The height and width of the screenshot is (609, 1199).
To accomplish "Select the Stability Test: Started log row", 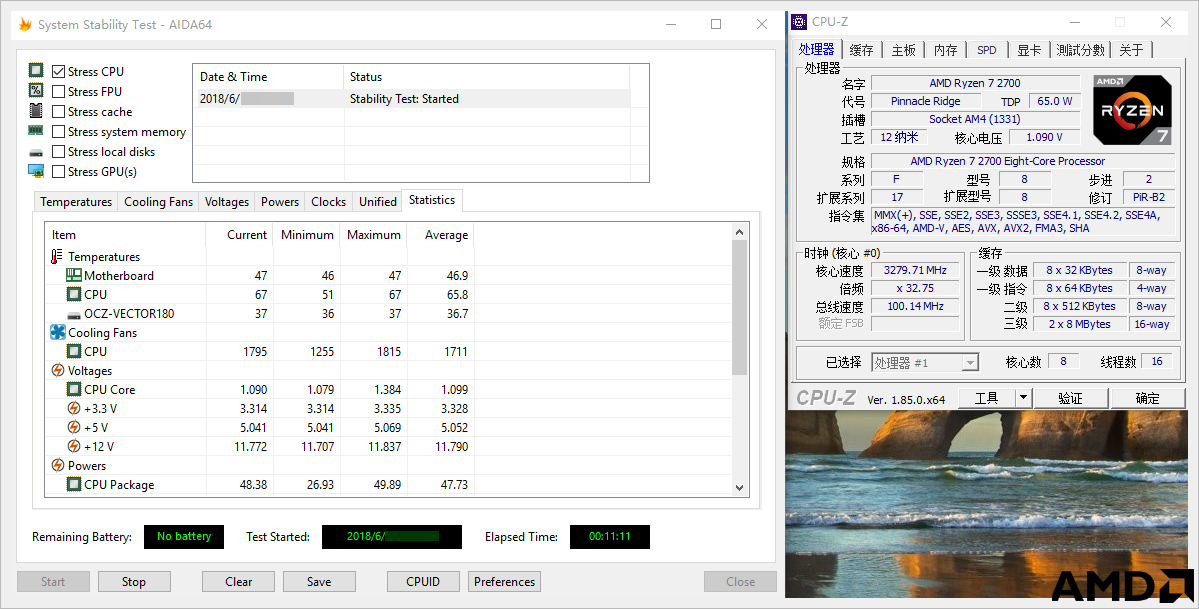I will coord(411,99).
